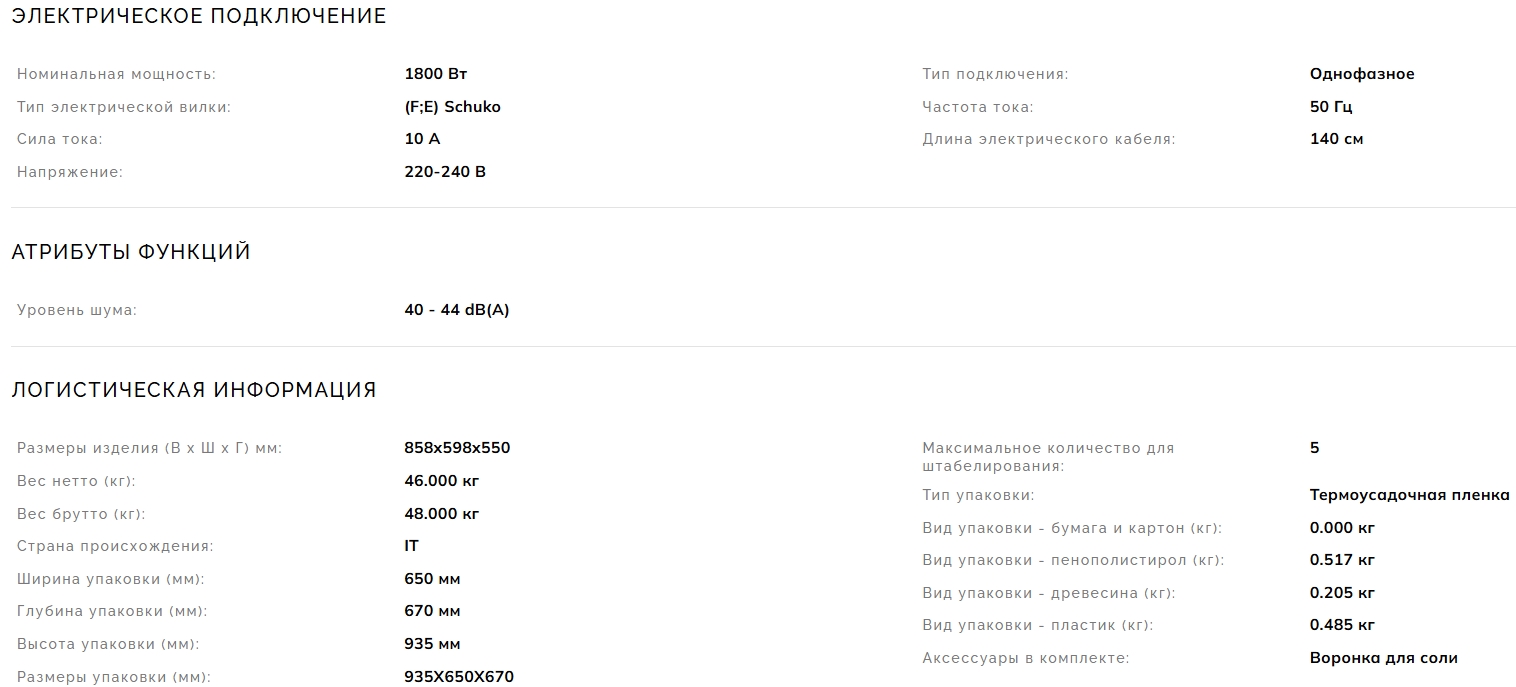This screenshot has width=1516, height=687.
Task: Click the Уровень шума label
Action: [x=77, y=310]
